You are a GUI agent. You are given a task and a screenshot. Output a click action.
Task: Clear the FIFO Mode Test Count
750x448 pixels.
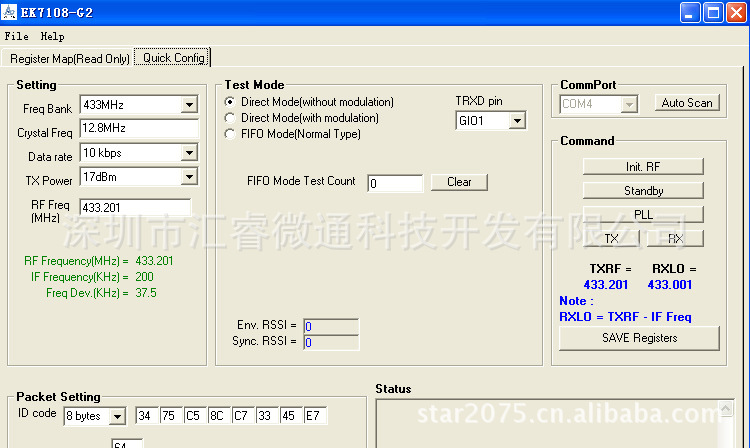point(459,182)
